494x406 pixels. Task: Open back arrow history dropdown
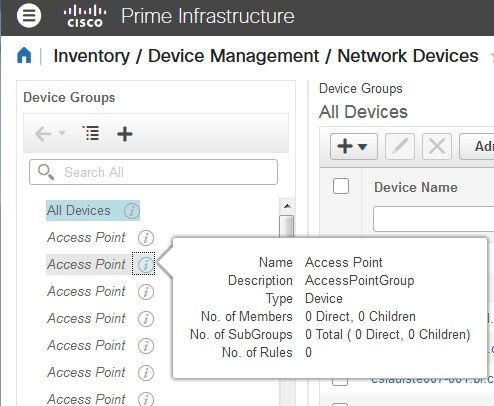(62, 133)
